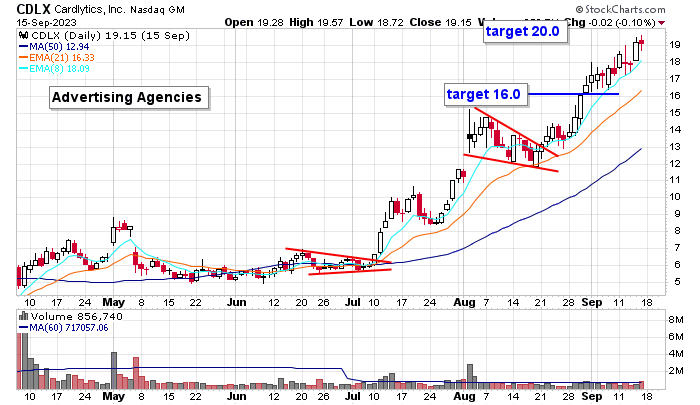The width and height of the screenshot is (700, 405).
Task: Click the MA(60) 717057.06 volume legend
Action: pyautogui.click(x=64, y=328)
